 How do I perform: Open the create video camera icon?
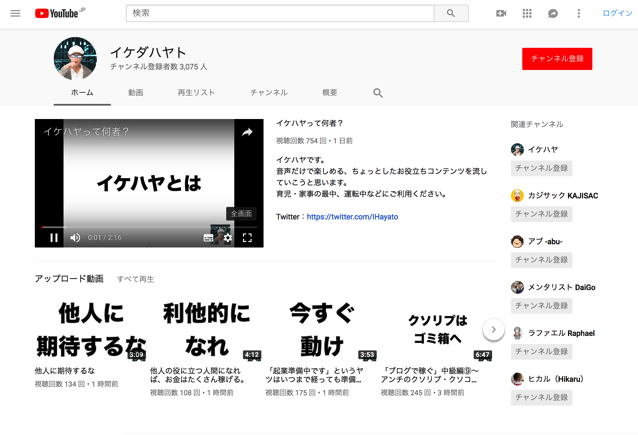501,13
